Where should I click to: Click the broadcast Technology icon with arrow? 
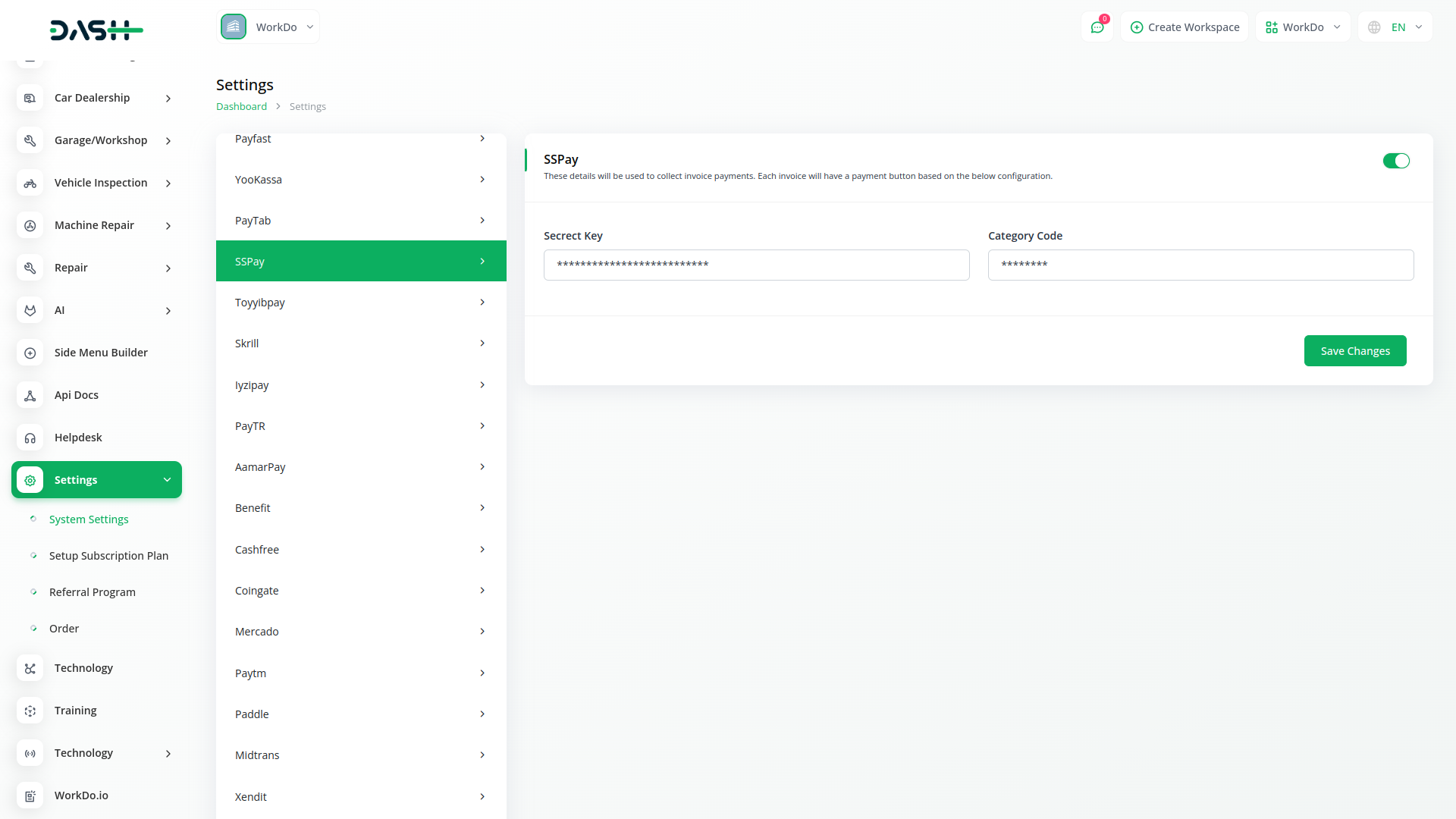(30, 753)
